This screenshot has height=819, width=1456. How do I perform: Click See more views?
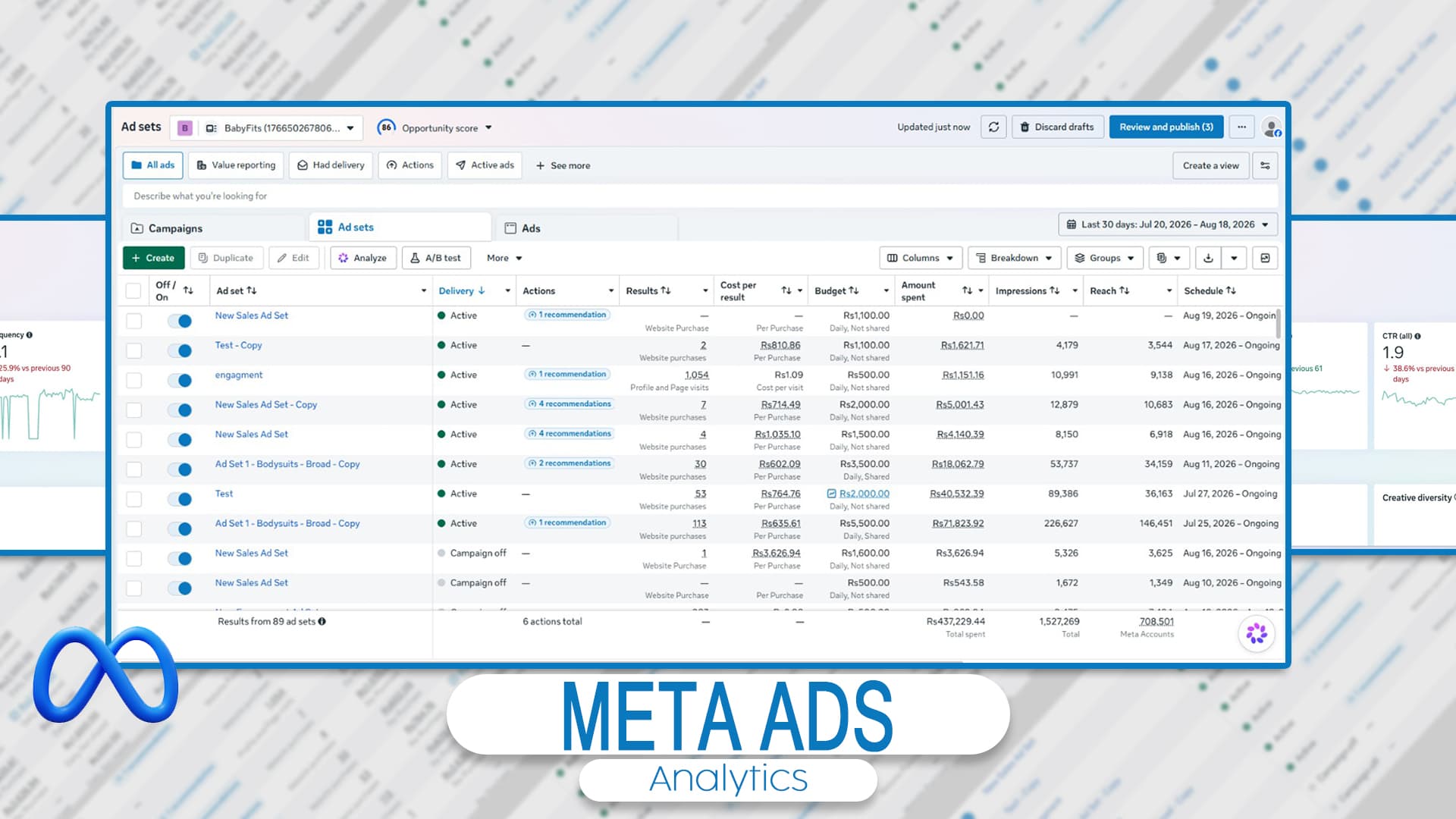563,165
